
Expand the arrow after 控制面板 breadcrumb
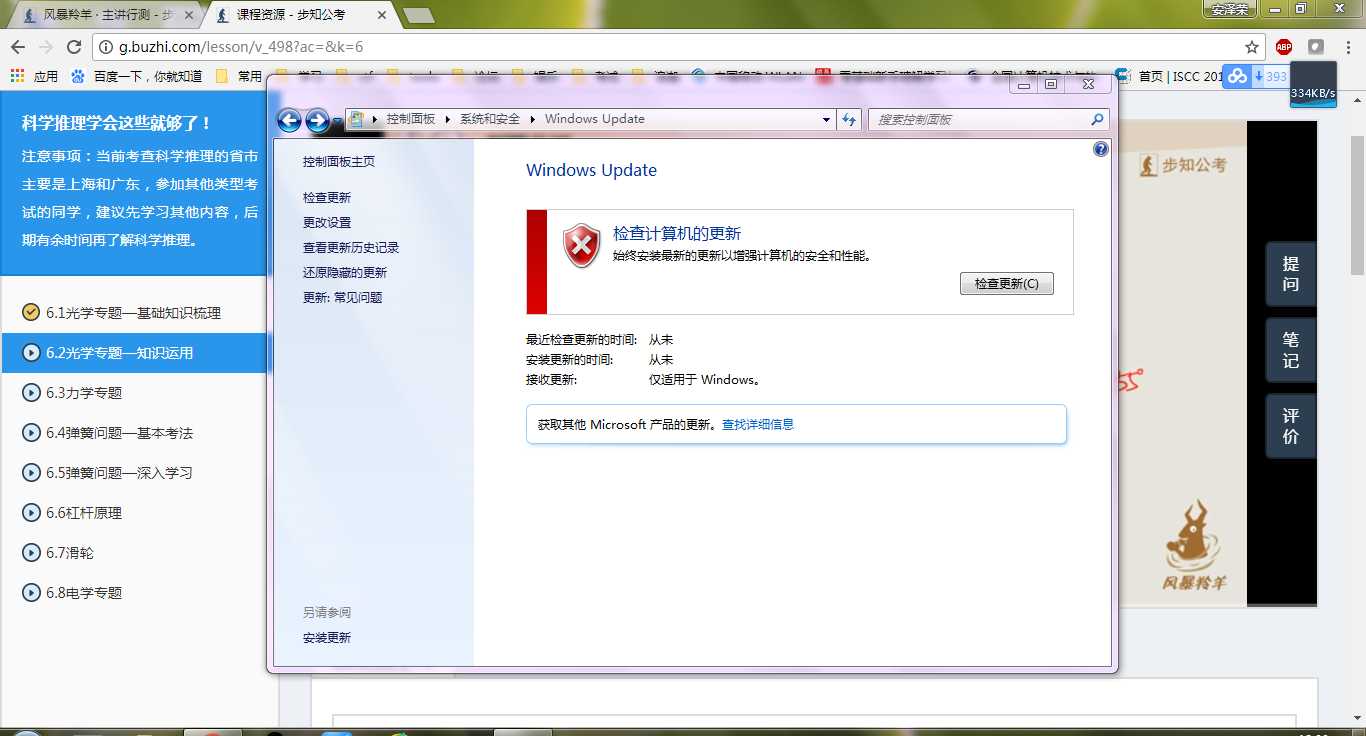447,119
